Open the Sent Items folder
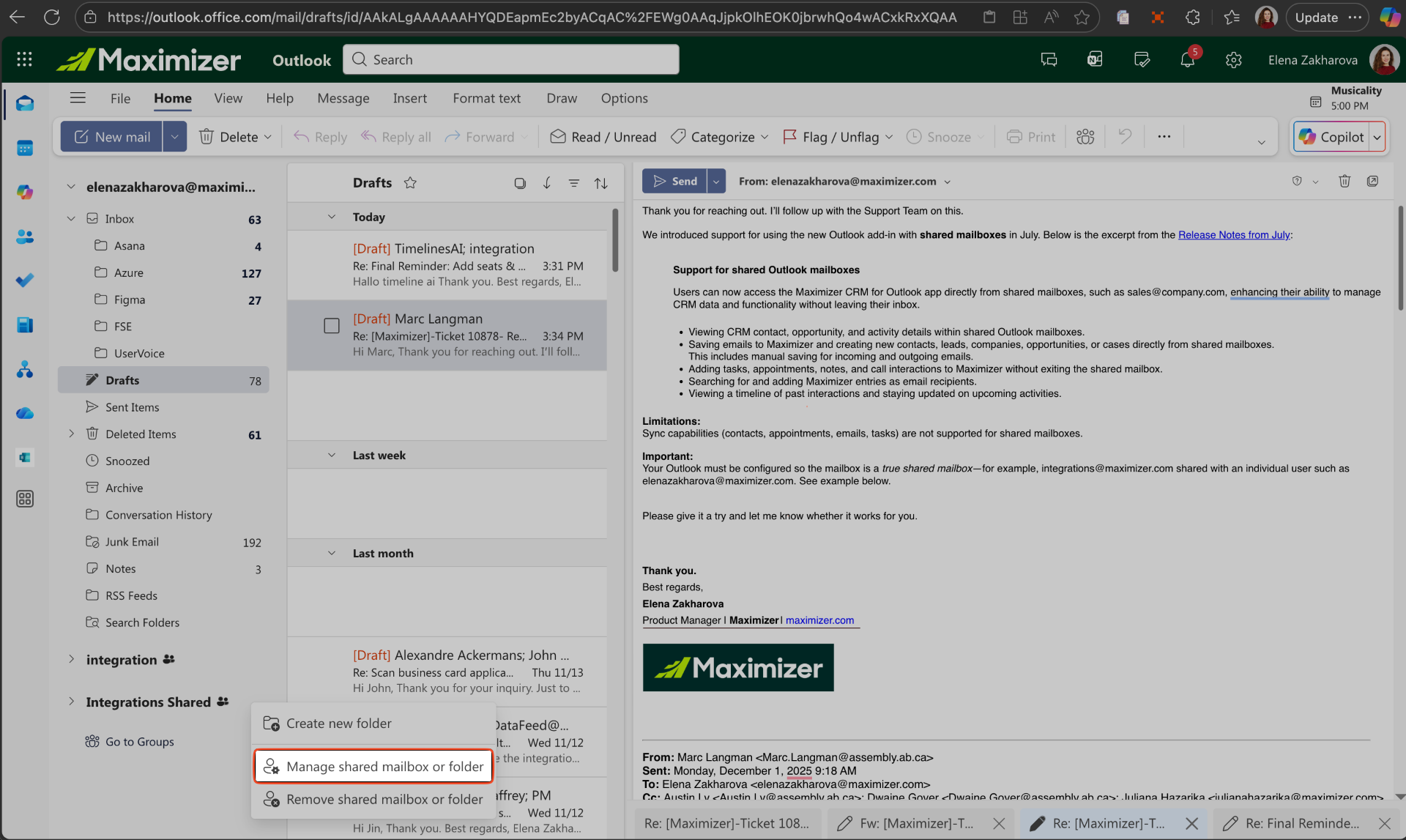 pos(132,407)
